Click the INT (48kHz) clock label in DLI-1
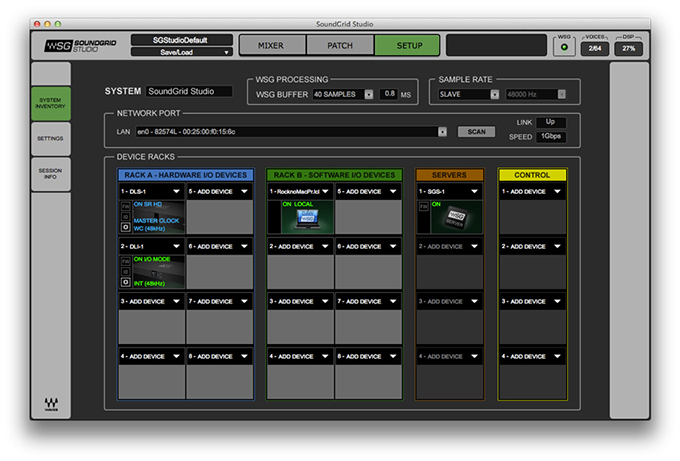680x461 pixels. (x=149, y=283)
